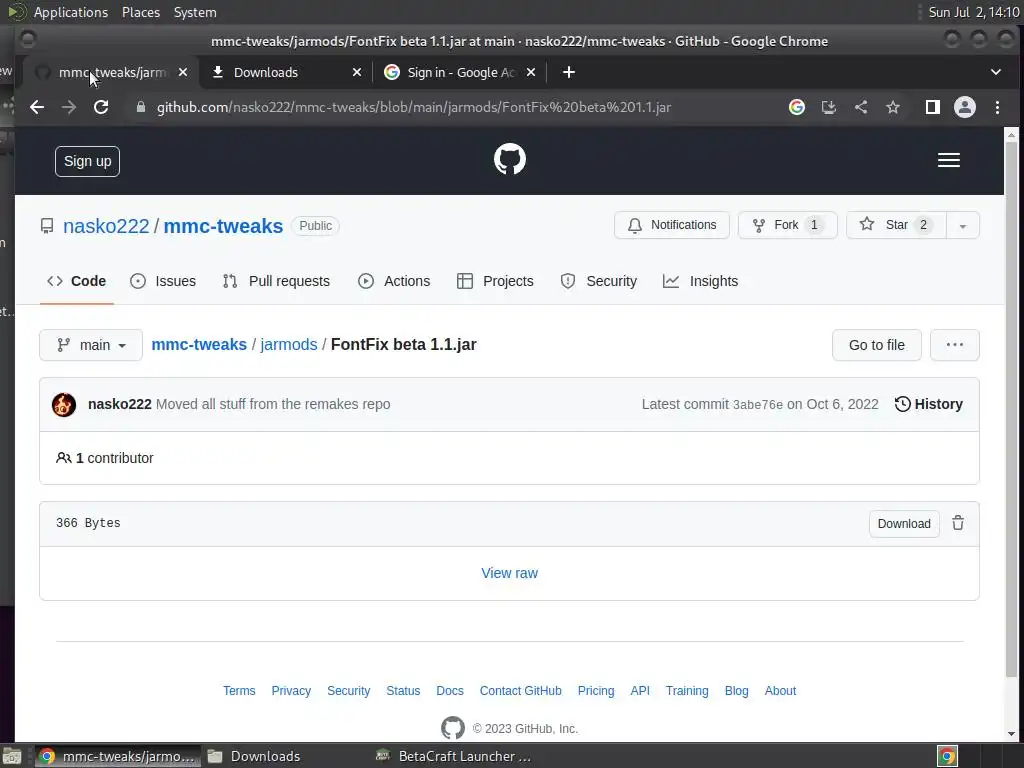Open commit message 'Moved all stuff' link
This screenshot has width=1024, height=768.
pos(273,404)
